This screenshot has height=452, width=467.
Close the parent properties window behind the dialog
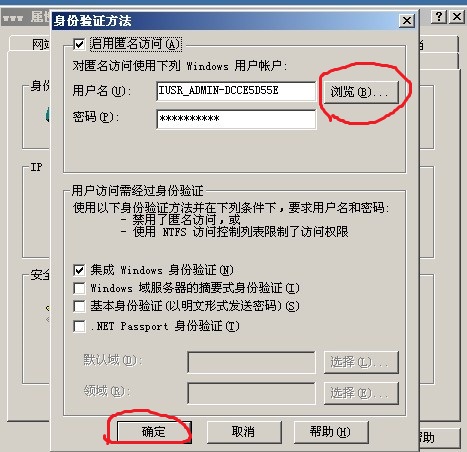click(x=457, y=16)
